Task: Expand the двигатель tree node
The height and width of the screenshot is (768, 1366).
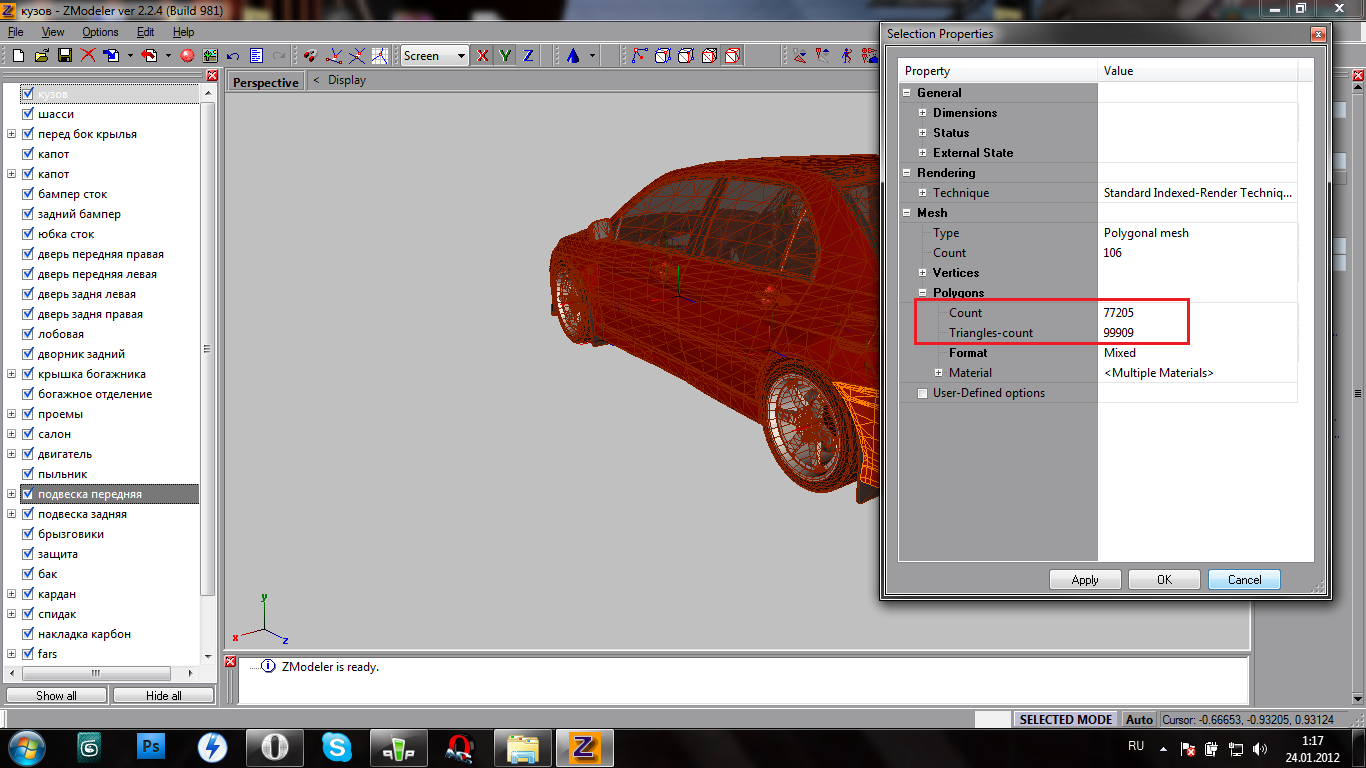Action: click(11, 454)
